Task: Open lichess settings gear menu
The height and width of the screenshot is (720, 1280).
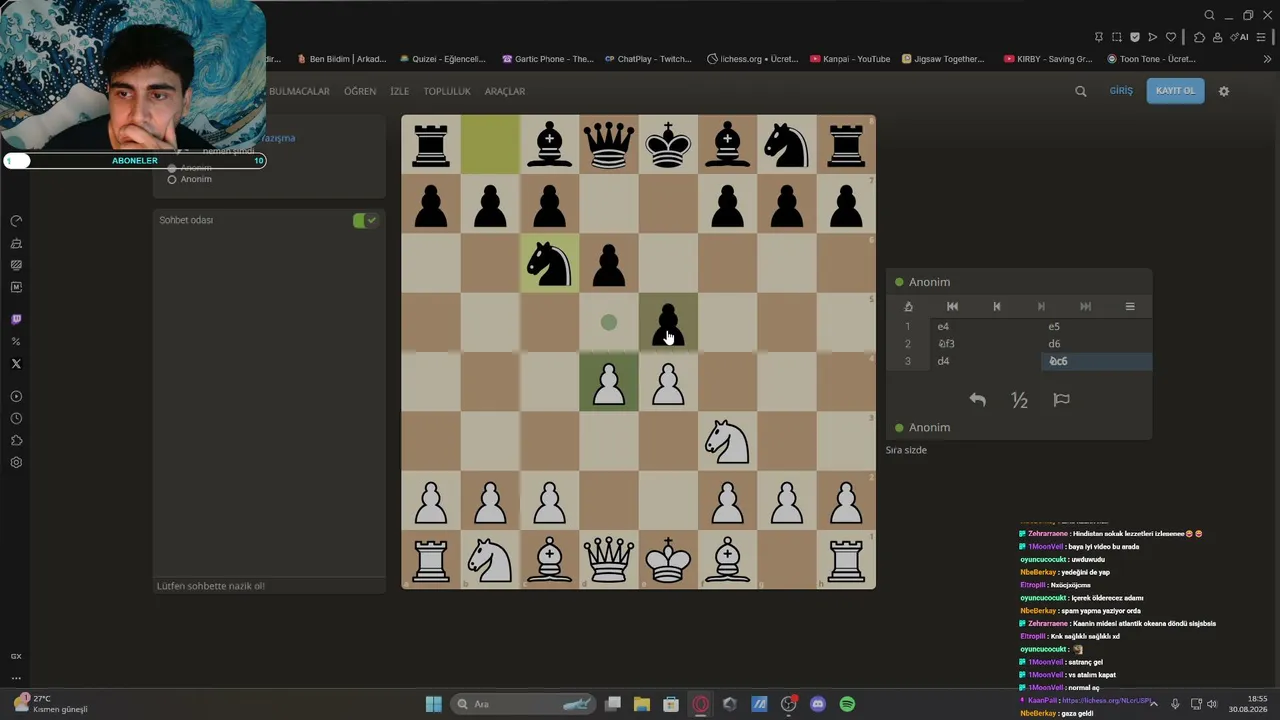Action: pyautogui.click(x=1223, y=91)
